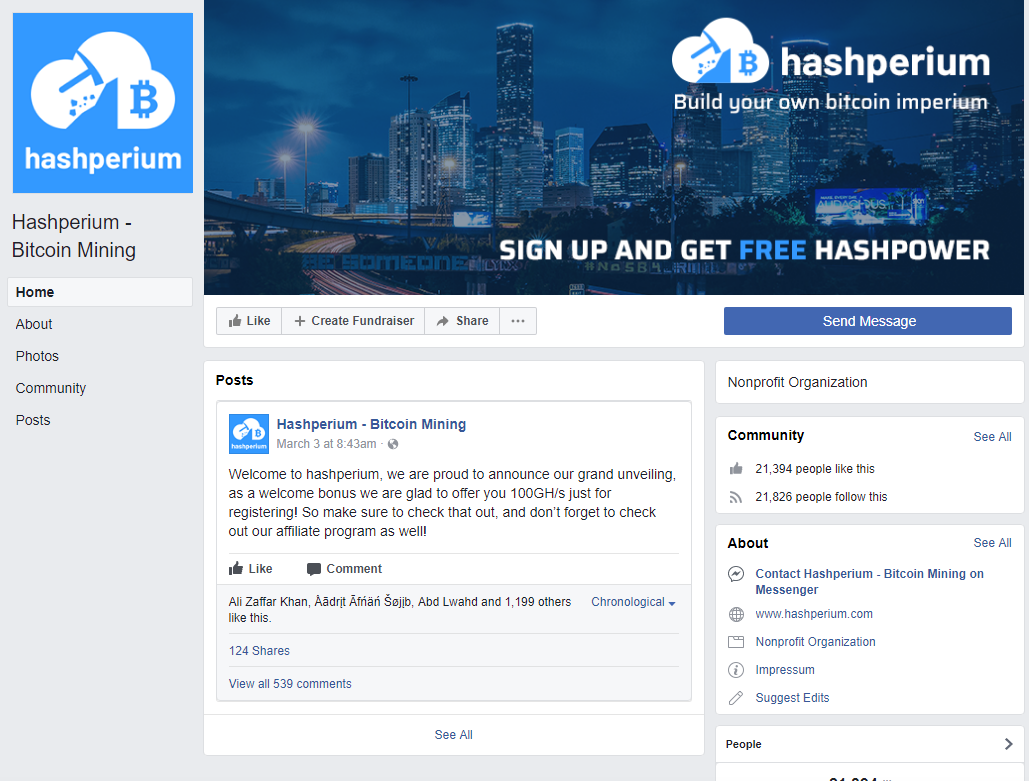Open 1,199 others likes list
This screenshot has height=781, width=1029.
pyautogui.click(x=538, y=602)
